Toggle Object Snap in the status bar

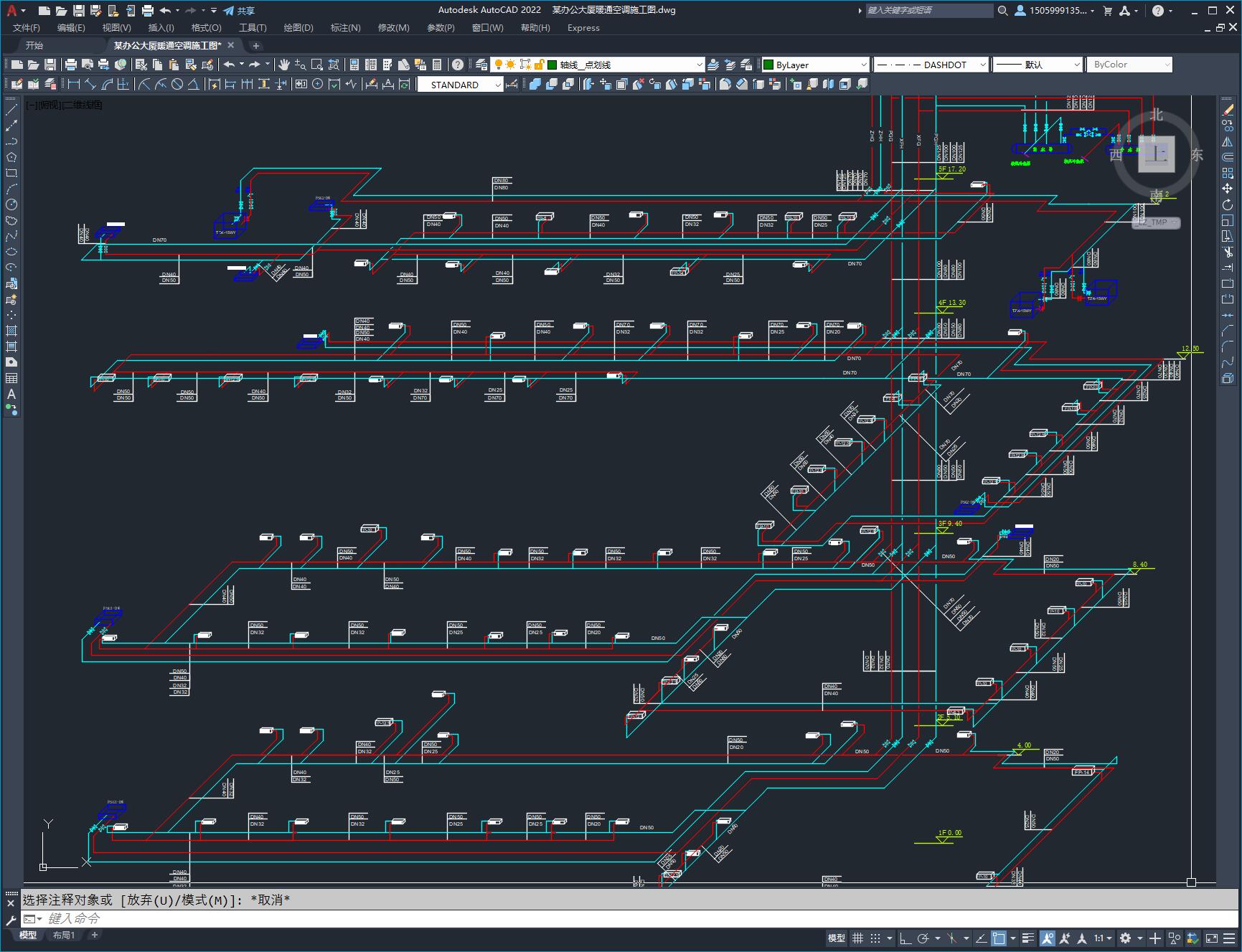click(999, 938)
